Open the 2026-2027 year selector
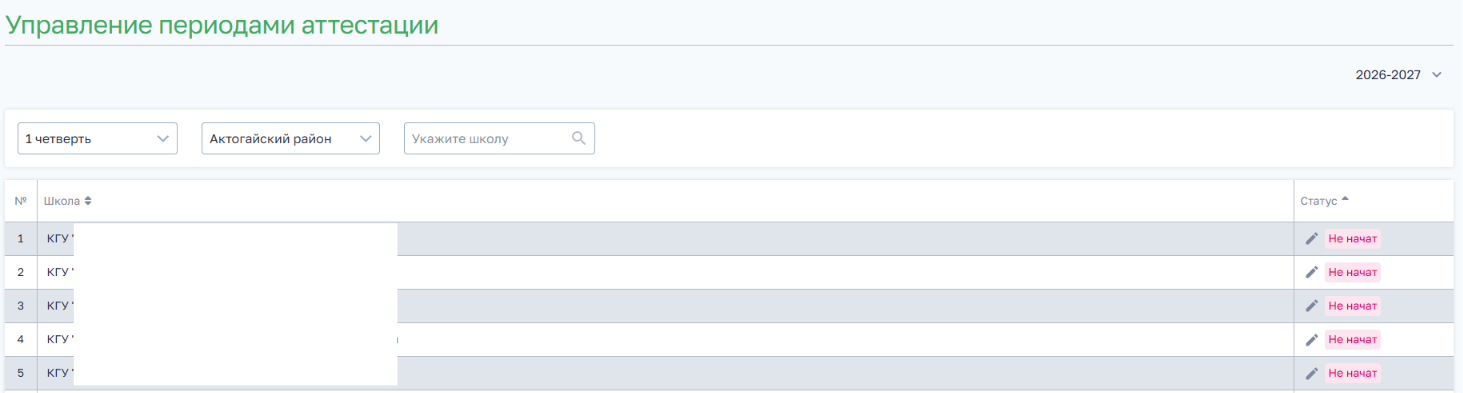 tap(1398, 75)
